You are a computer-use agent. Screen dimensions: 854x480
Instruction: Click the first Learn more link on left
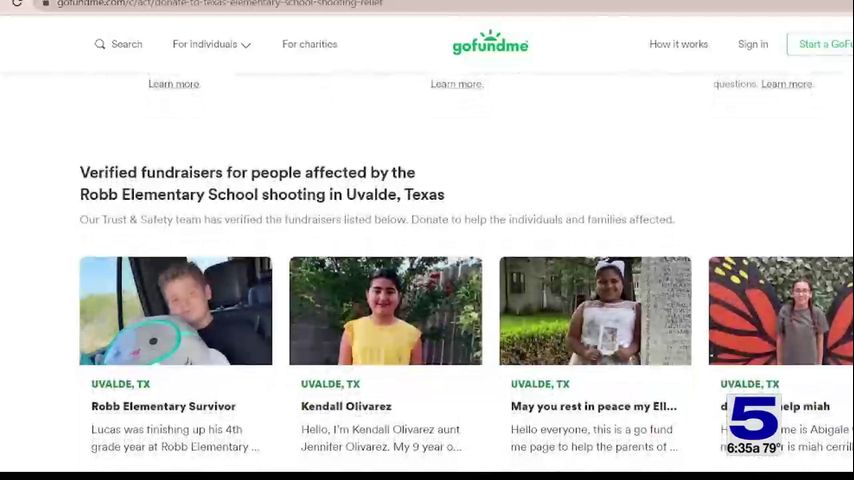(174, 84)
